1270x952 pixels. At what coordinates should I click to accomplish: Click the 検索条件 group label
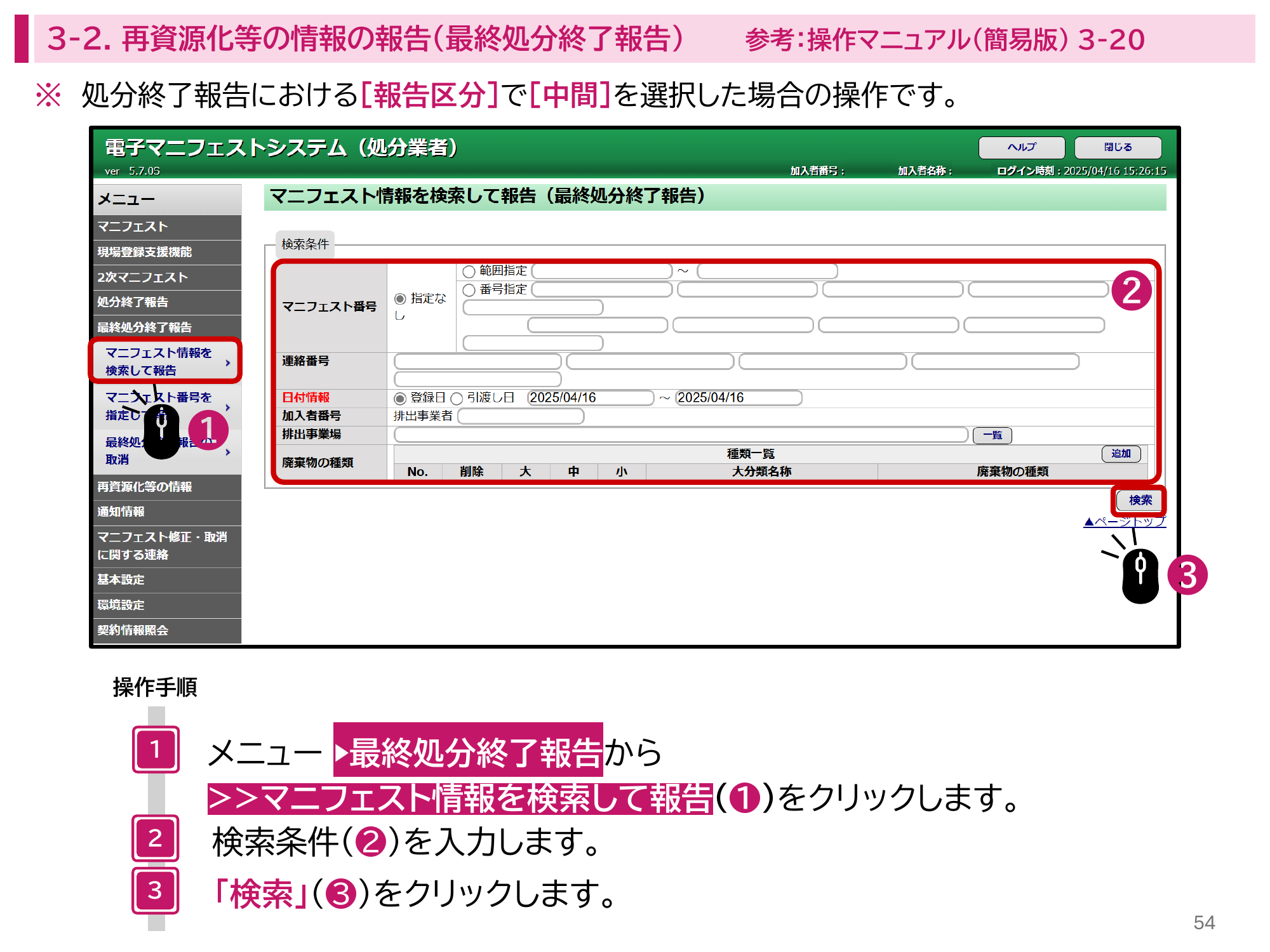click(x=305, y=244)
